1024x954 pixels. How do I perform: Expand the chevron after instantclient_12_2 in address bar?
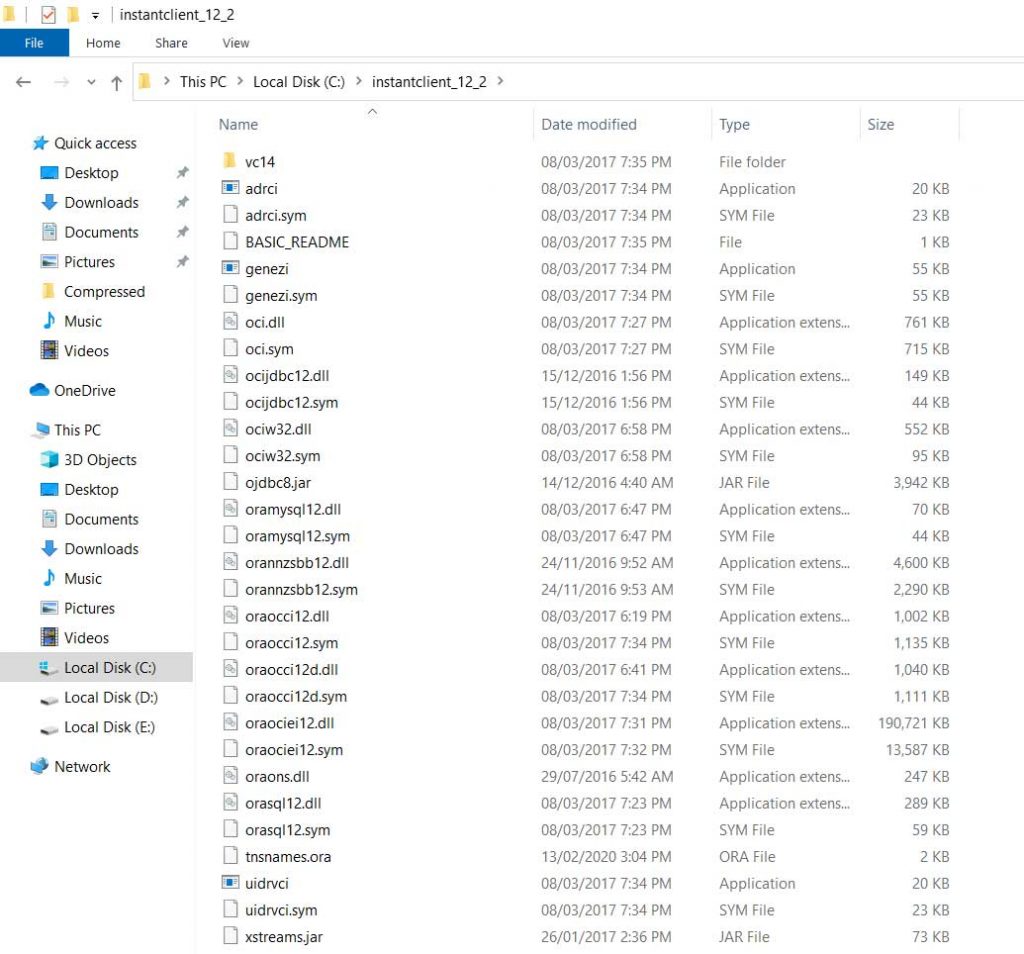500,82
